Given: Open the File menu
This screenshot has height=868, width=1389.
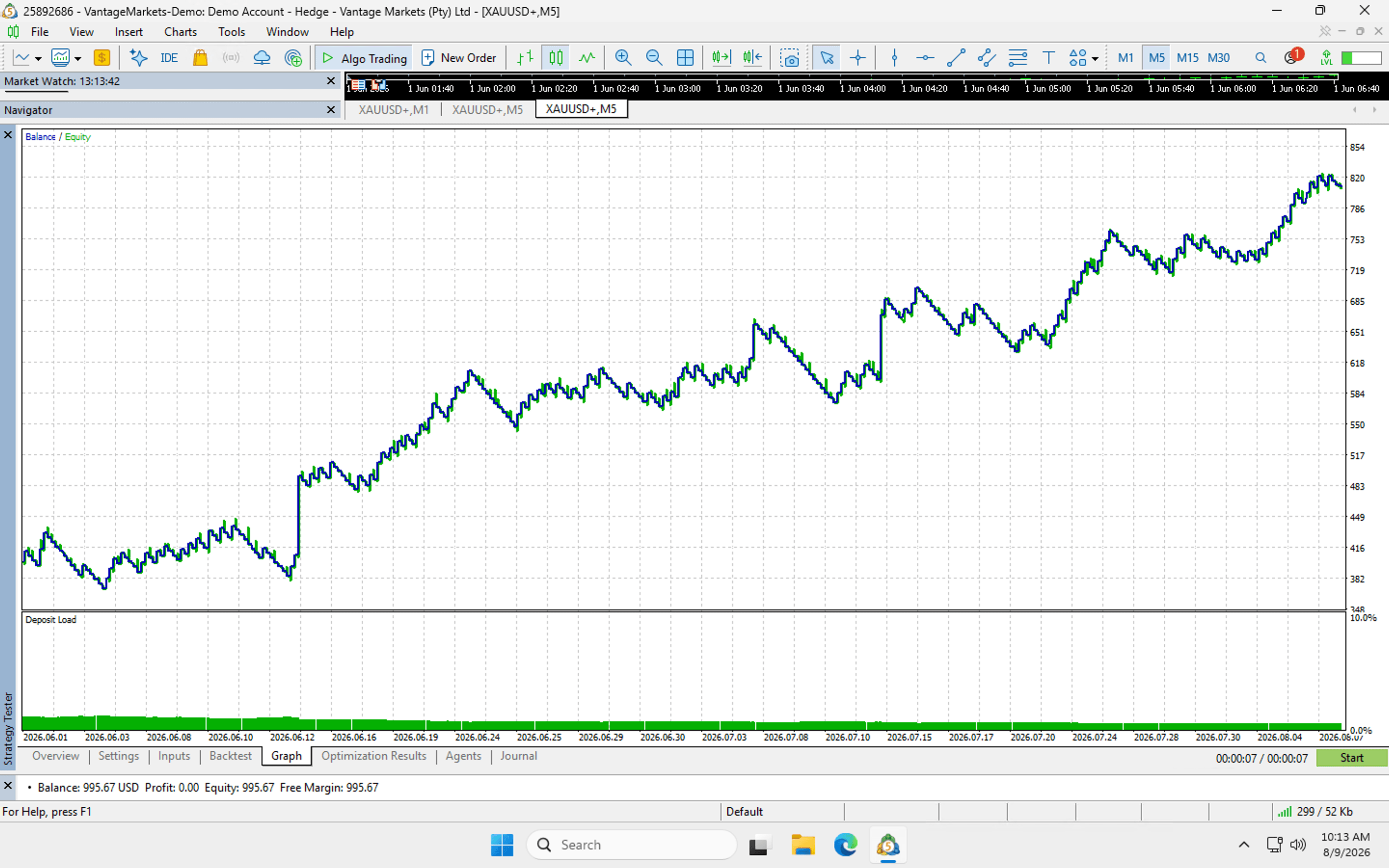Looking at the screenshot, I should (x=40, y=32).
